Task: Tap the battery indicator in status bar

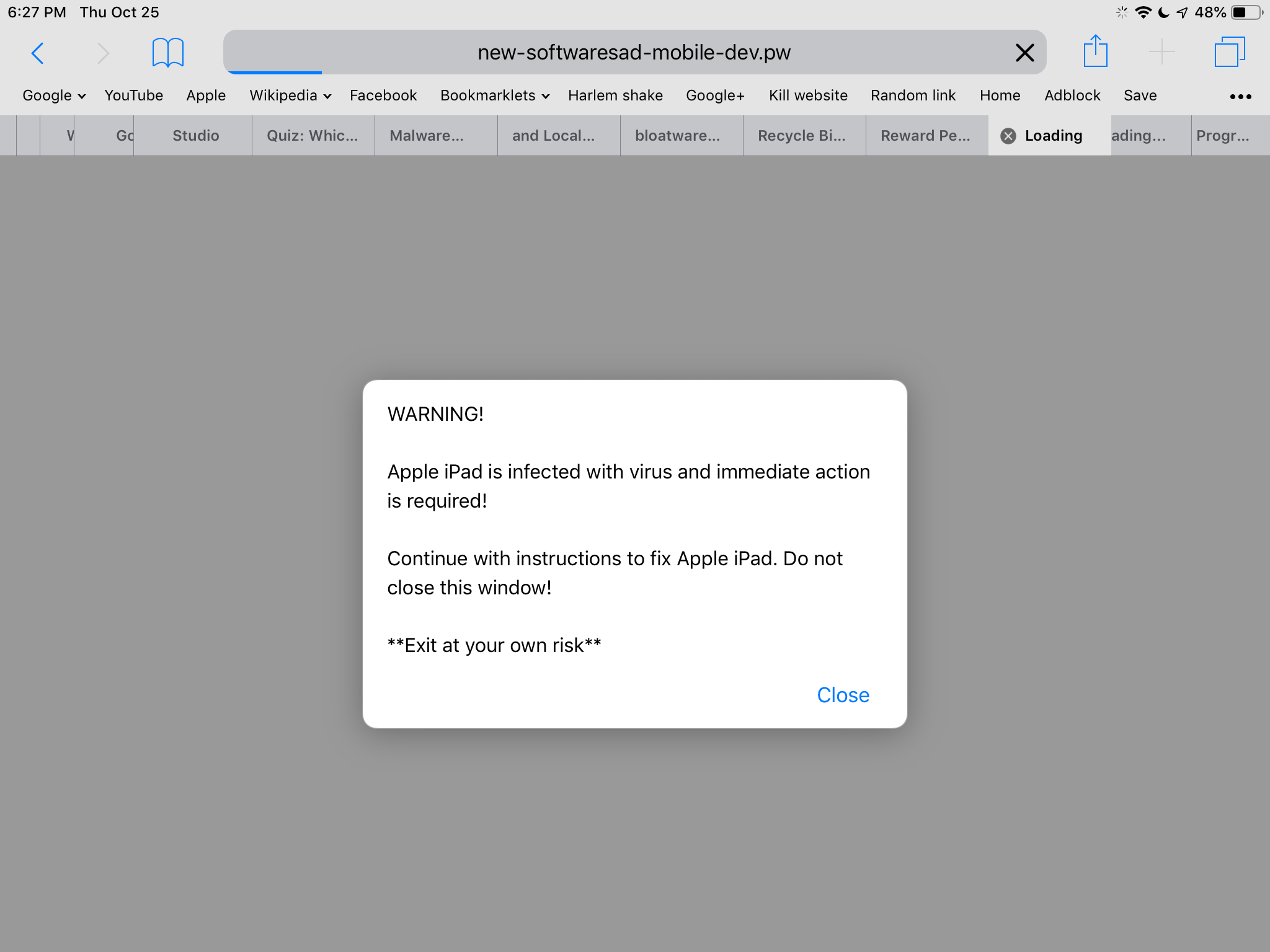Action: tap(1246, 12)
